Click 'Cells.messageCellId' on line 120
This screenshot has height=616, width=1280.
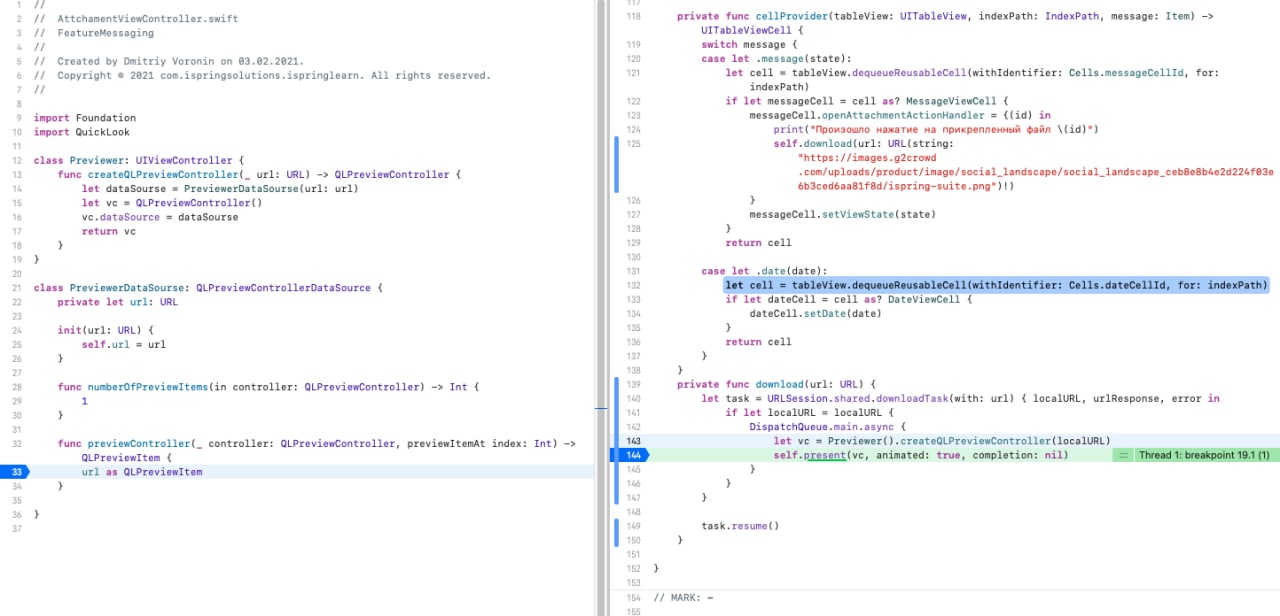point(1127,73)
